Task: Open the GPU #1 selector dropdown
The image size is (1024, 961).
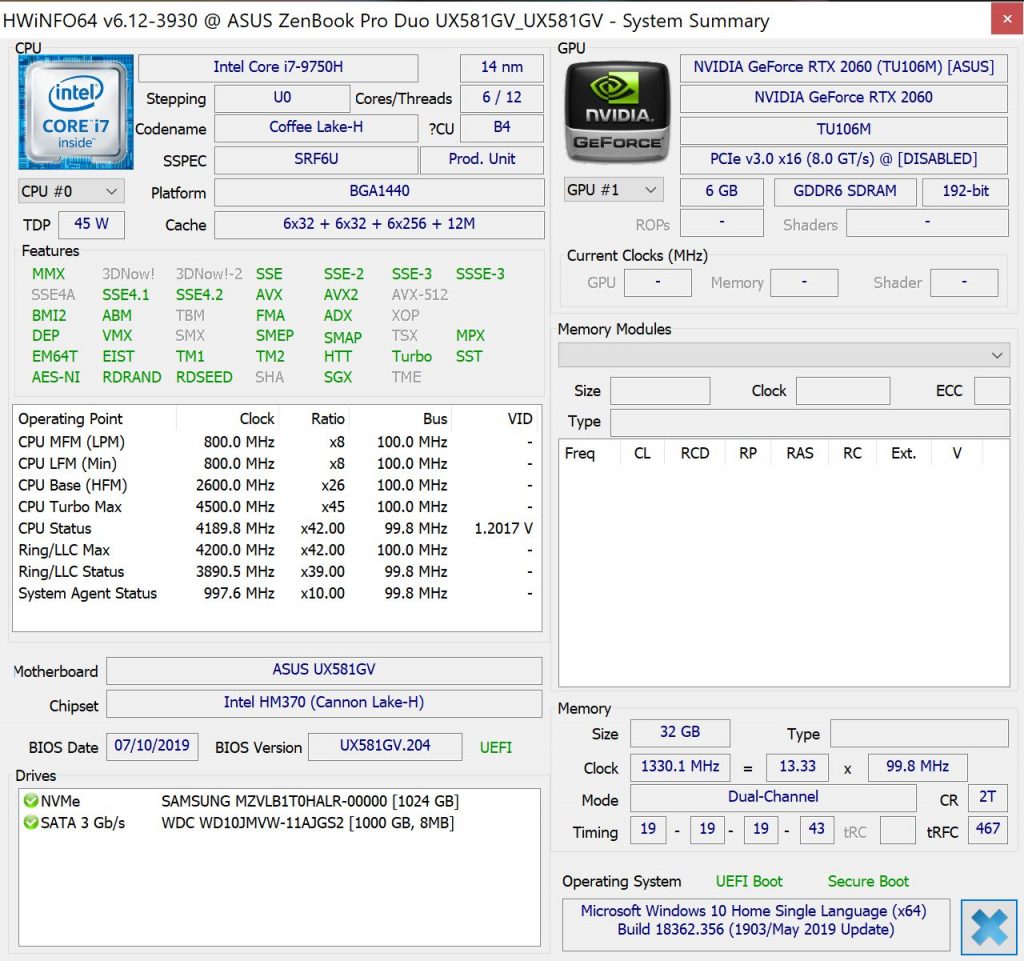Action: click(x=613, y=190)
